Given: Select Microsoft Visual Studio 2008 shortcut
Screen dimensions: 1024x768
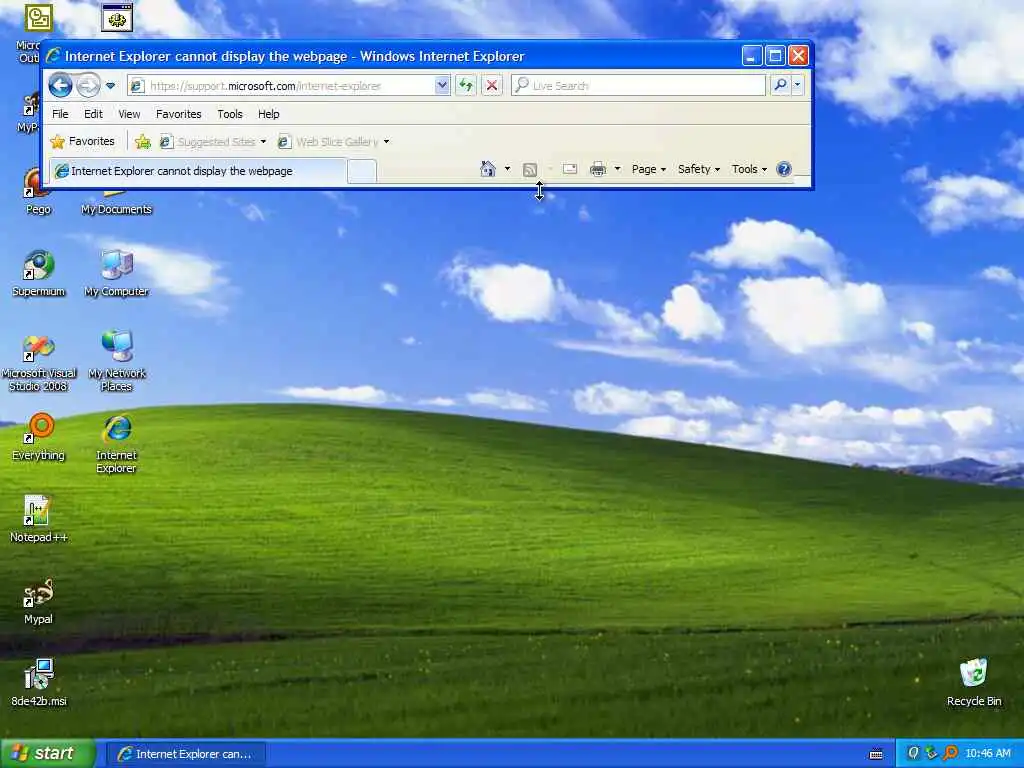Looking at the screenshot, I should 39,362.
